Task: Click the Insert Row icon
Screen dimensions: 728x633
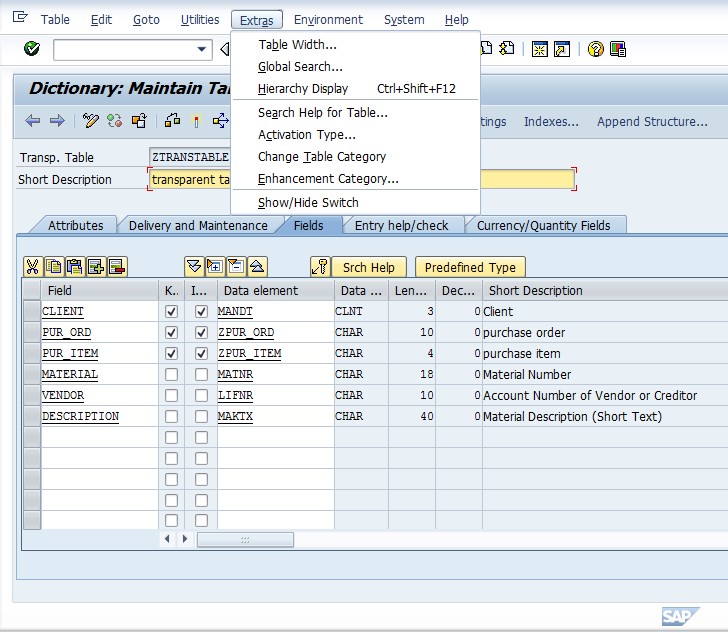Action: pyautogui.click(x=96, y=267)
